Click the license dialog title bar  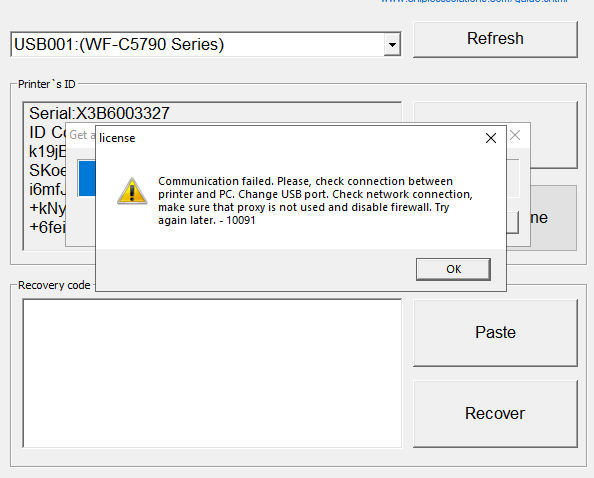click(x=288, y=138)
